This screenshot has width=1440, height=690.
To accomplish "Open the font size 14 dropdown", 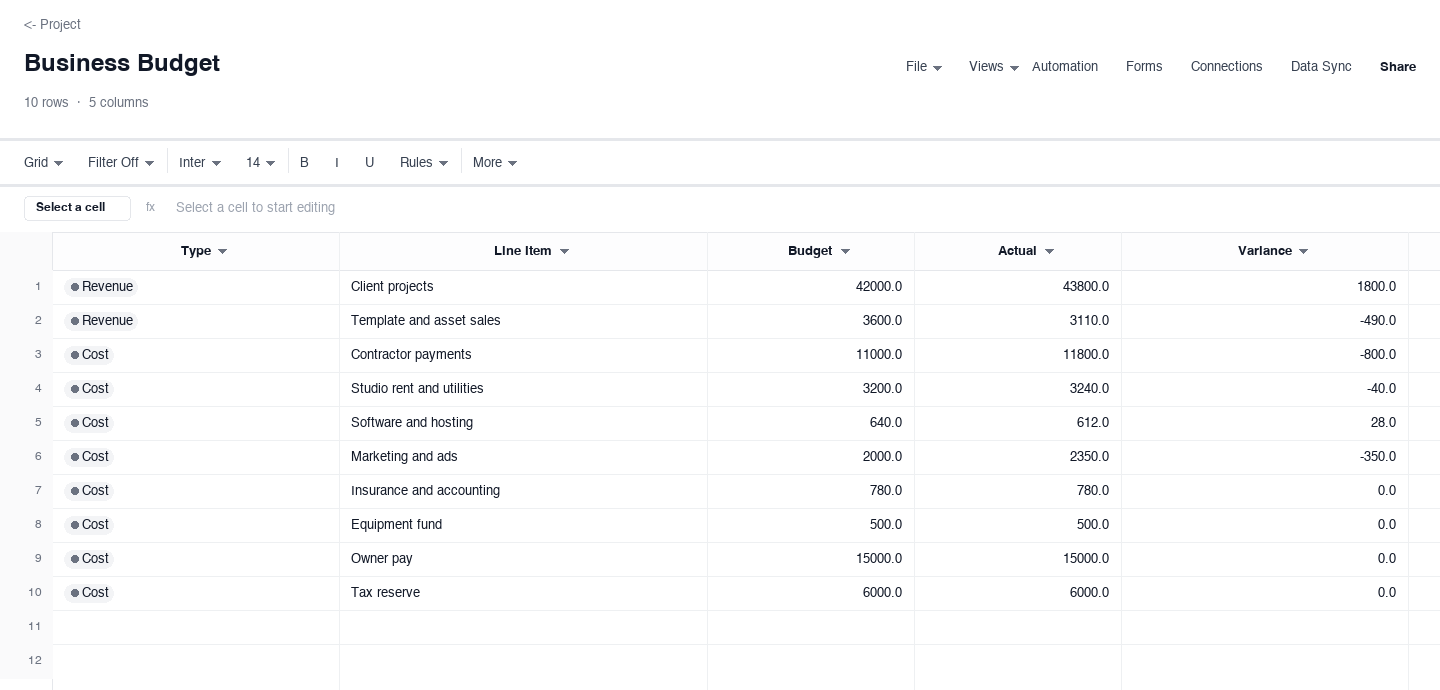I will pyautogui.click(x=261, y=162).
